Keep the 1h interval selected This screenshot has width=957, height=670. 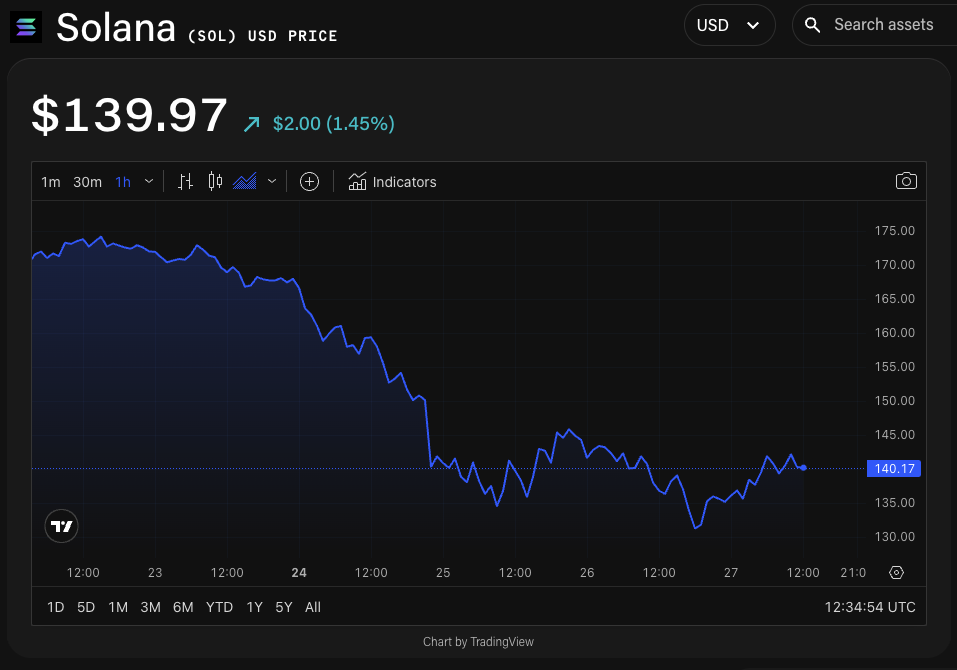122,181
